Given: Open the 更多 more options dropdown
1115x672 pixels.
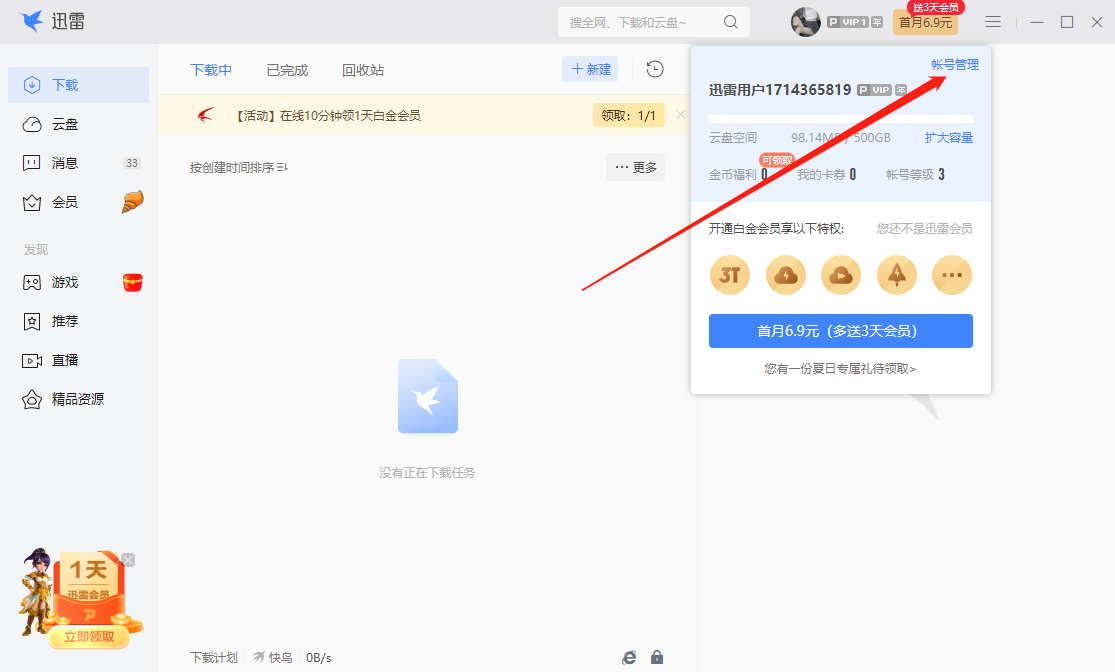Looking at the screenshot, I should point(635,167).
